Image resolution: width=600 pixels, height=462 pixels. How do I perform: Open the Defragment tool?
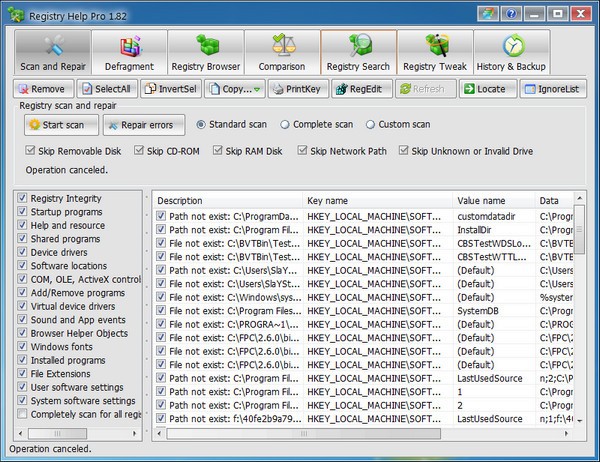(x=129, y=52)
